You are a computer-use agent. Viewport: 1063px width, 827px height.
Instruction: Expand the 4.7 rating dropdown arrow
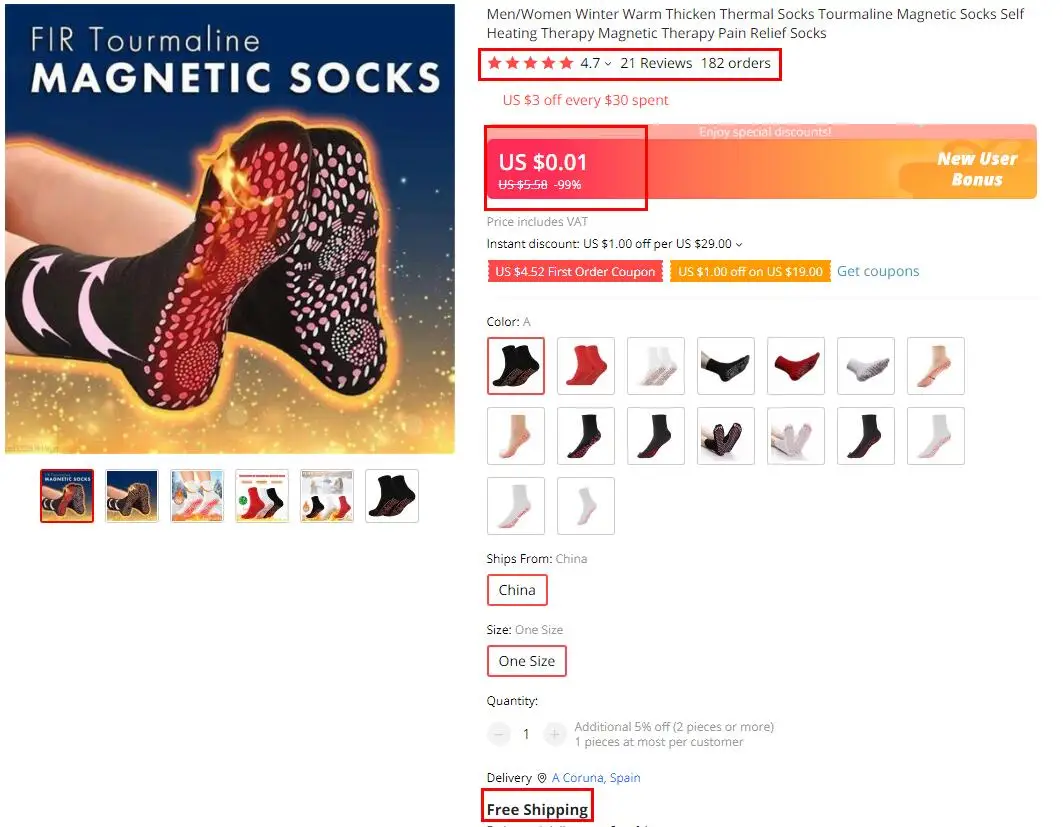tap(608, 64)
